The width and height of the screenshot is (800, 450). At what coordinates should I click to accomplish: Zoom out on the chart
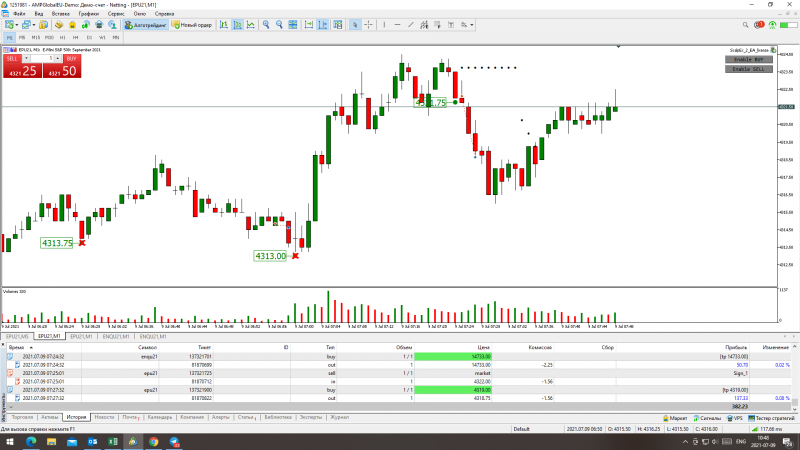point(279,24)
